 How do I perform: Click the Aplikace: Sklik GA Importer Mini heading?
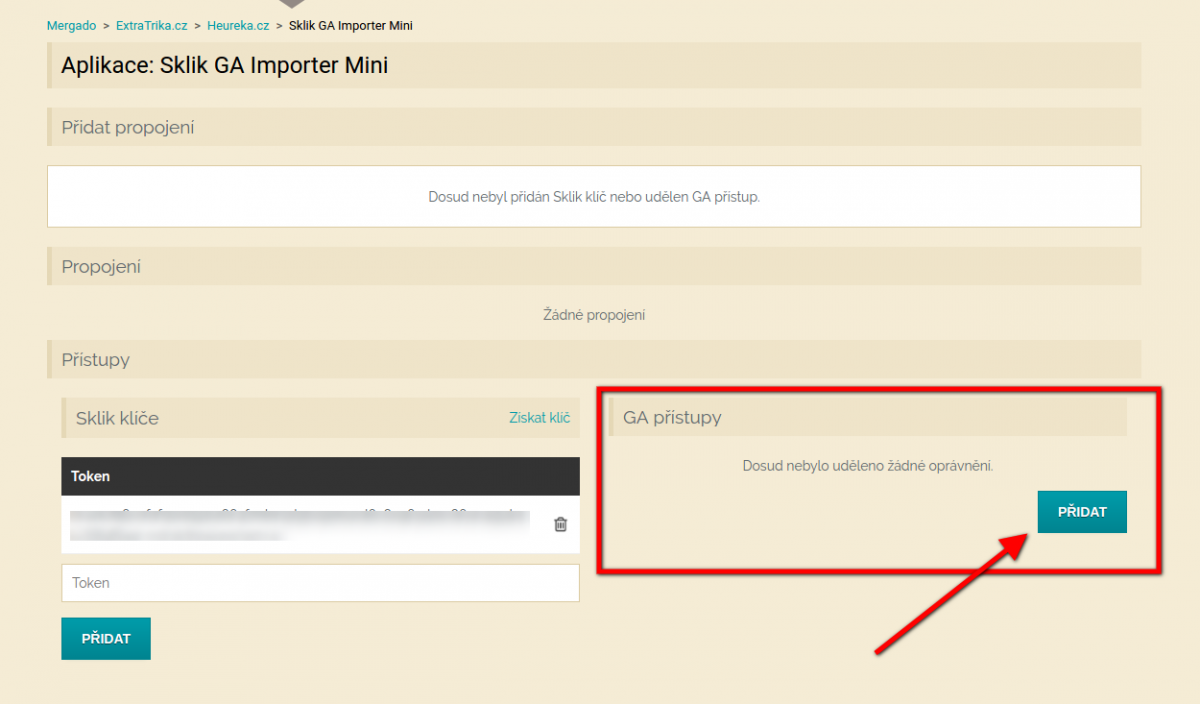(594, 66)
